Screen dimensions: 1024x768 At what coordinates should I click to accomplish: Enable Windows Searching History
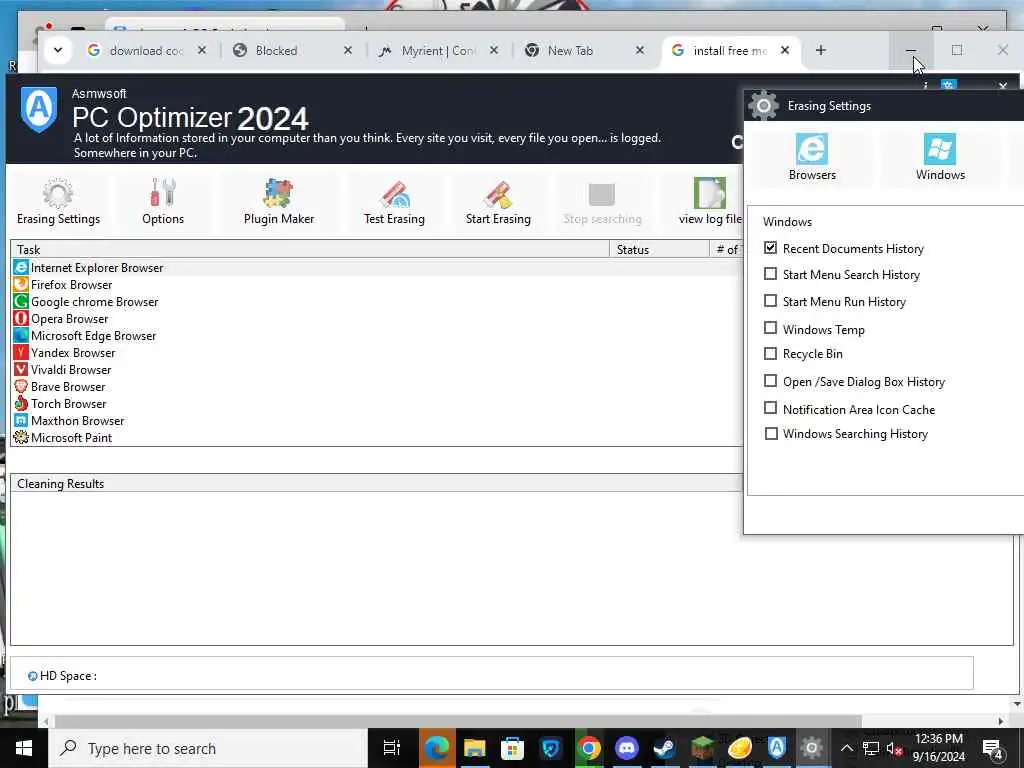click(x=771, y=434)
